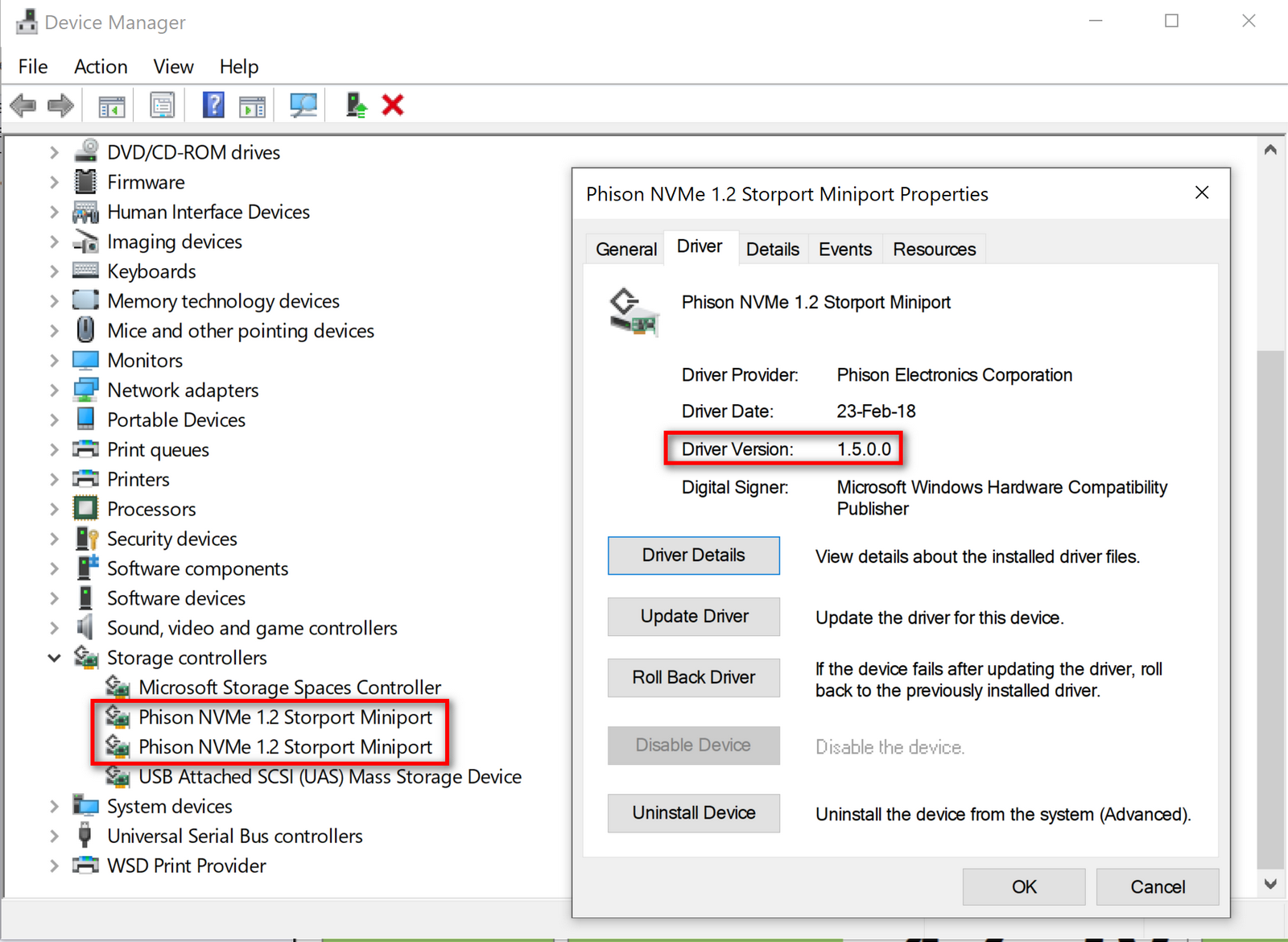Click the Properties toolbar icon
The width and height of the screenshot is (1288, 942).
tap(163, 105)
